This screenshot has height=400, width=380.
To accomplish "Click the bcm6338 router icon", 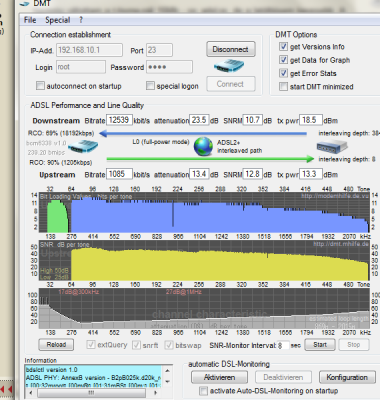I will 83,147.
